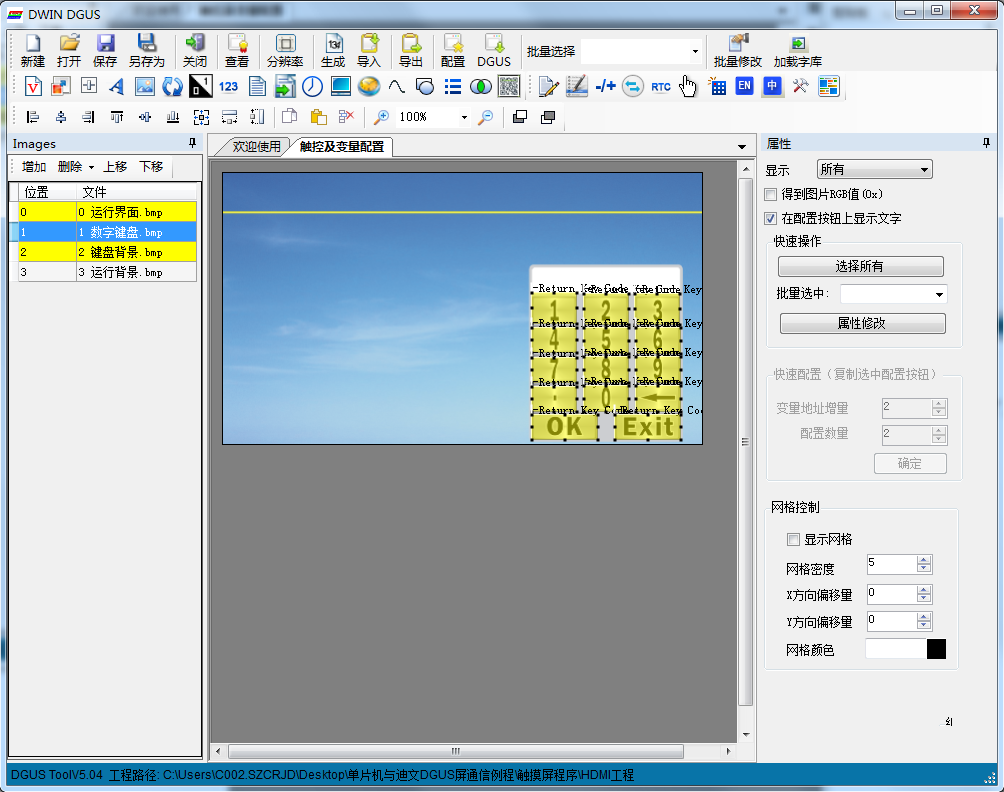Image resolution: width=1004 pixels, height=792 pixels.
Task: Click the 生成 generate icon
Action: pyautogui.click(x=333, y=51)
